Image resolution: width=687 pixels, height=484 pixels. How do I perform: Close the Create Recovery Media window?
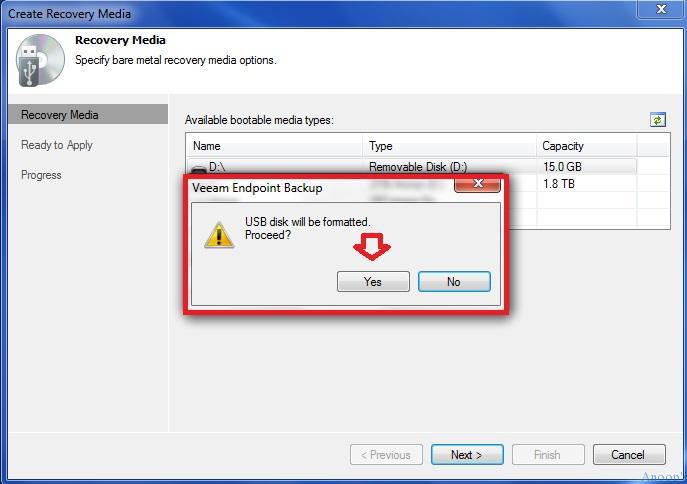pos(661,9)
